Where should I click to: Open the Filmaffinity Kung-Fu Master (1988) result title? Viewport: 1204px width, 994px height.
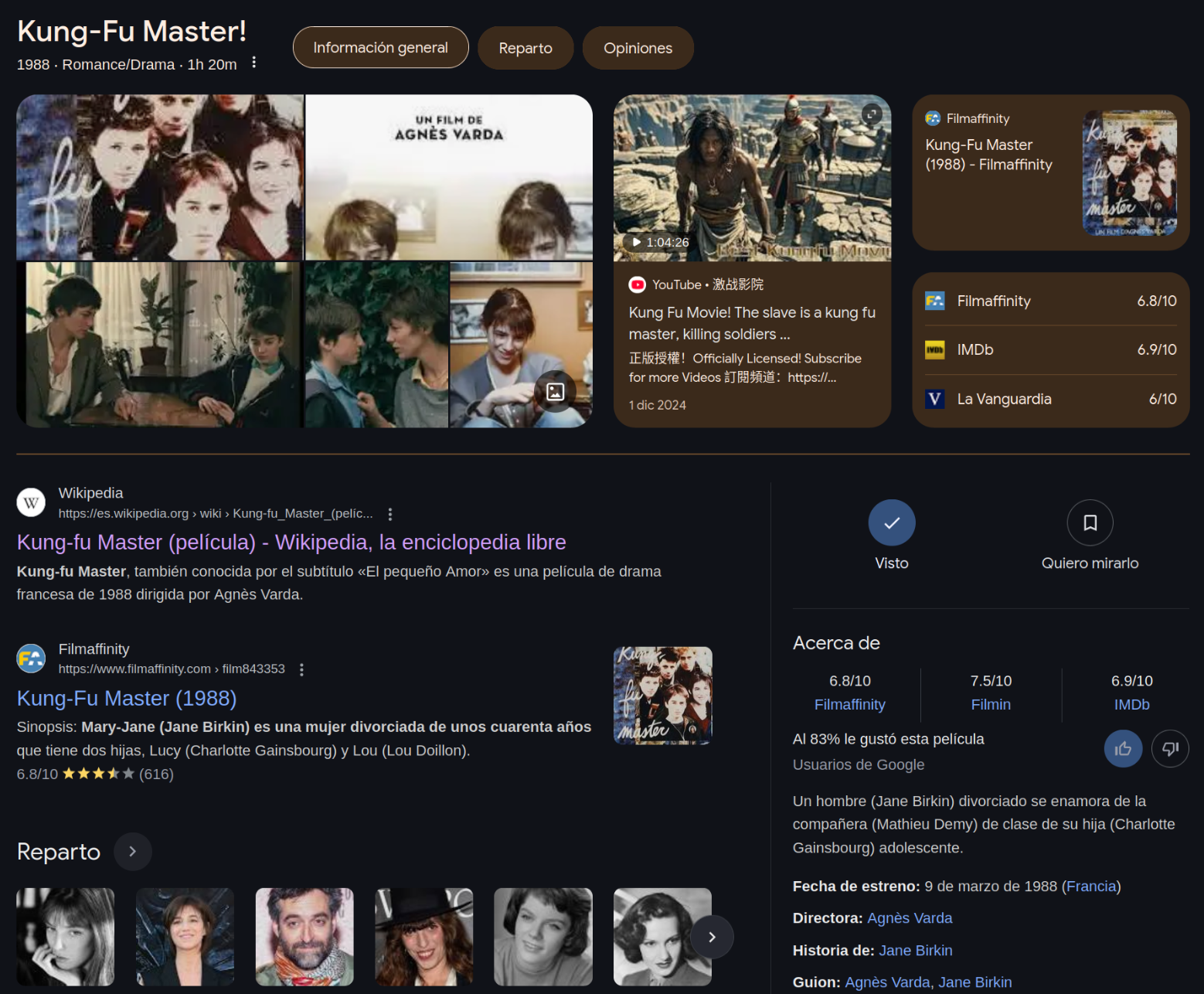point(127,698)
